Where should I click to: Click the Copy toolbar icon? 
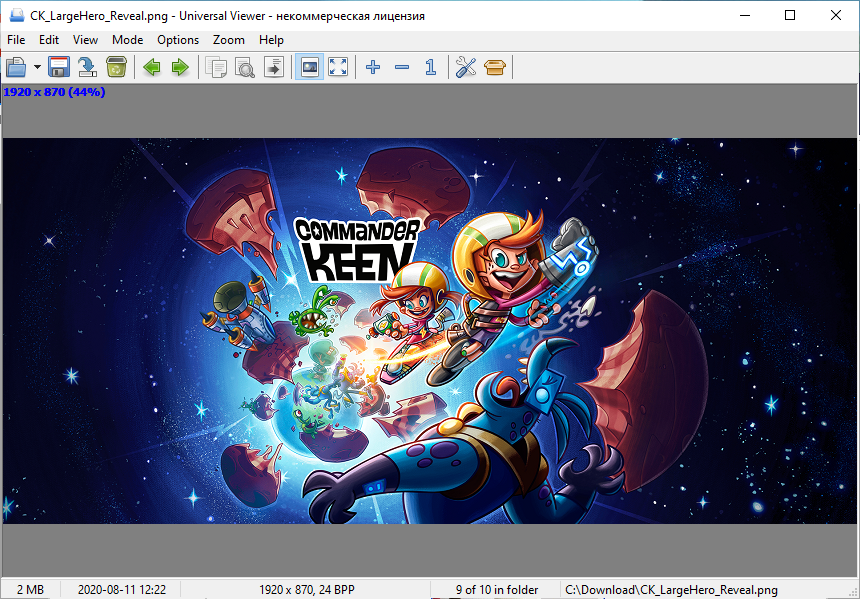pyautogui.click(x=216, y=67)
